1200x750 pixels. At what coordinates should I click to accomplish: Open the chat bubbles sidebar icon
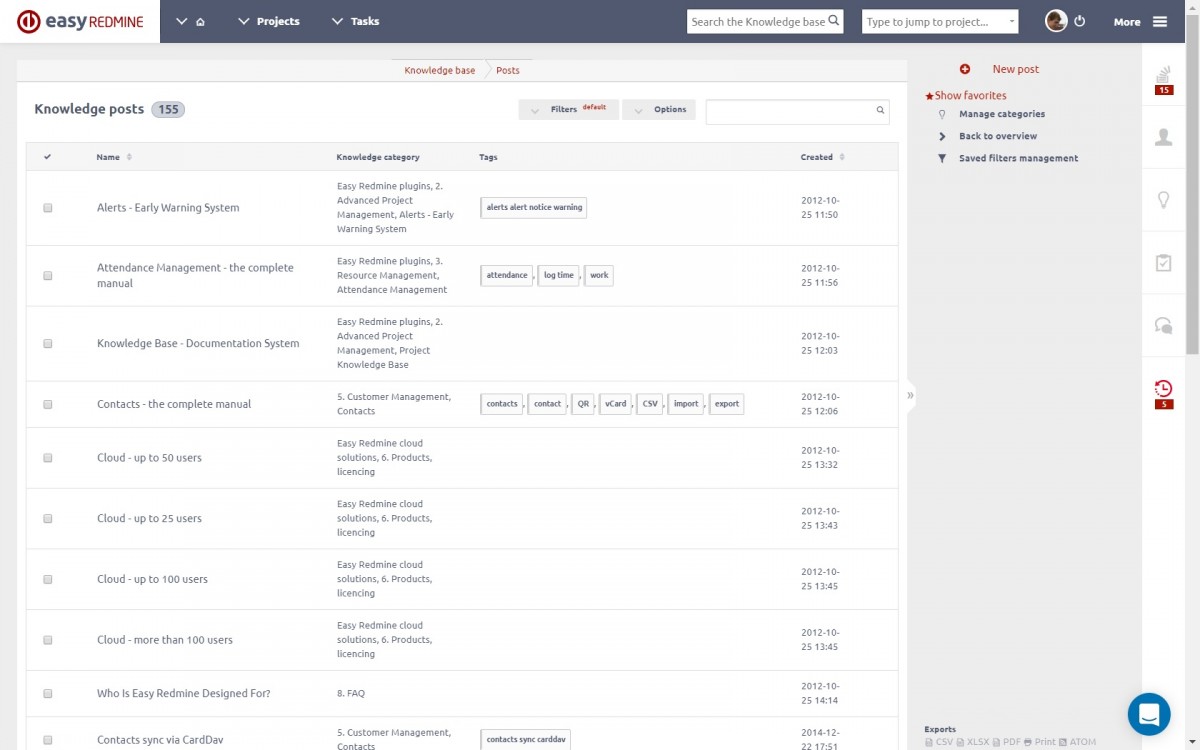pyautogui.click(x=1163, y=325)
